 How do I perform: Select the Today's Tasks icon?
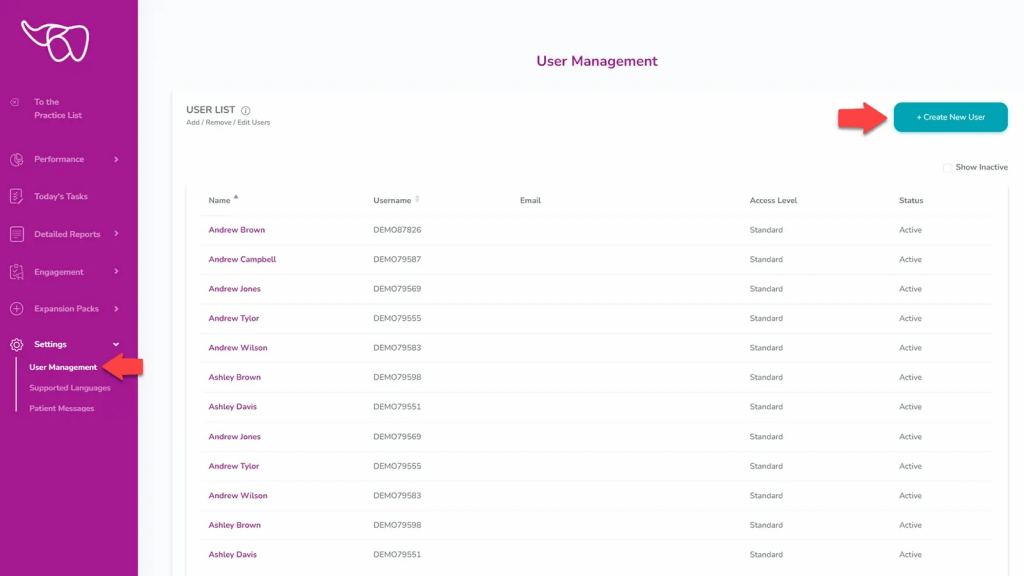point(14,196)
